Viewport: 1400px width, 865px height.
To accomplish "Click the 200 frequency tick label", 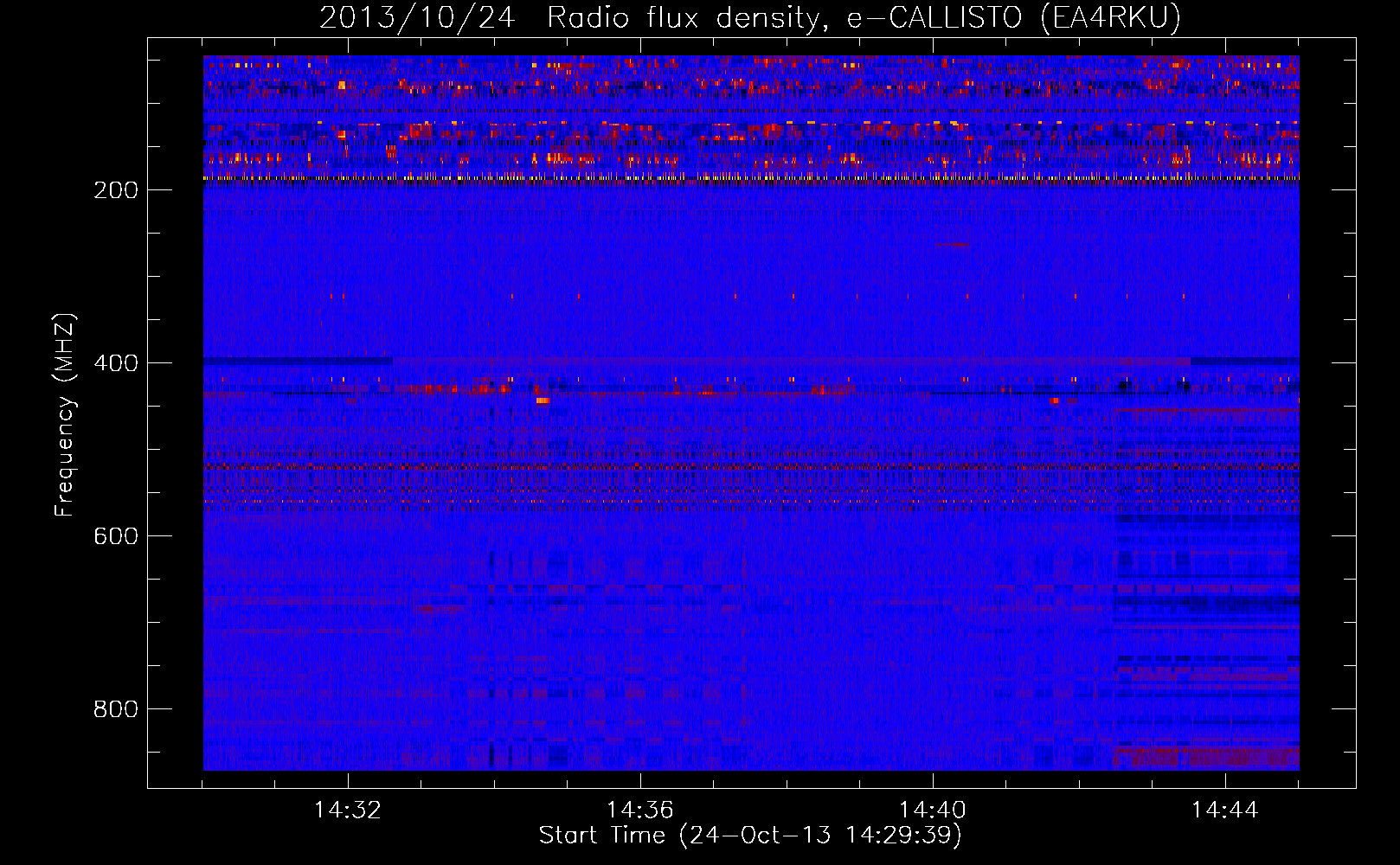I will [x=116, y=190].
